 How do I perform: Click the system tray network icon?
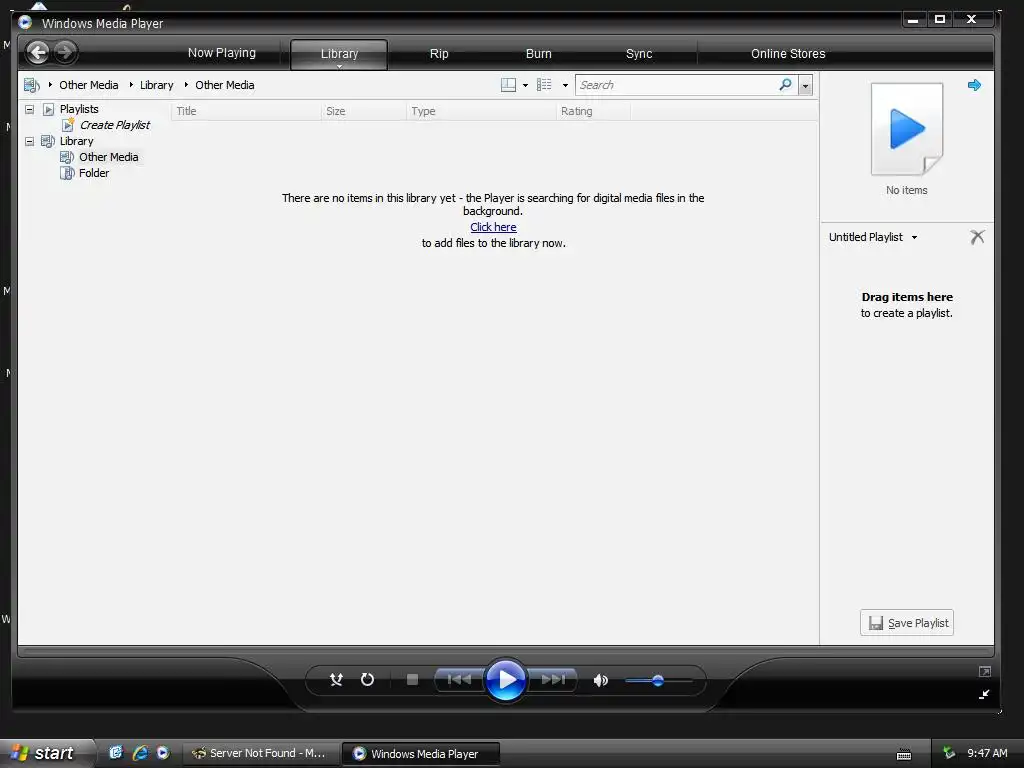click(x=949, y=753)
